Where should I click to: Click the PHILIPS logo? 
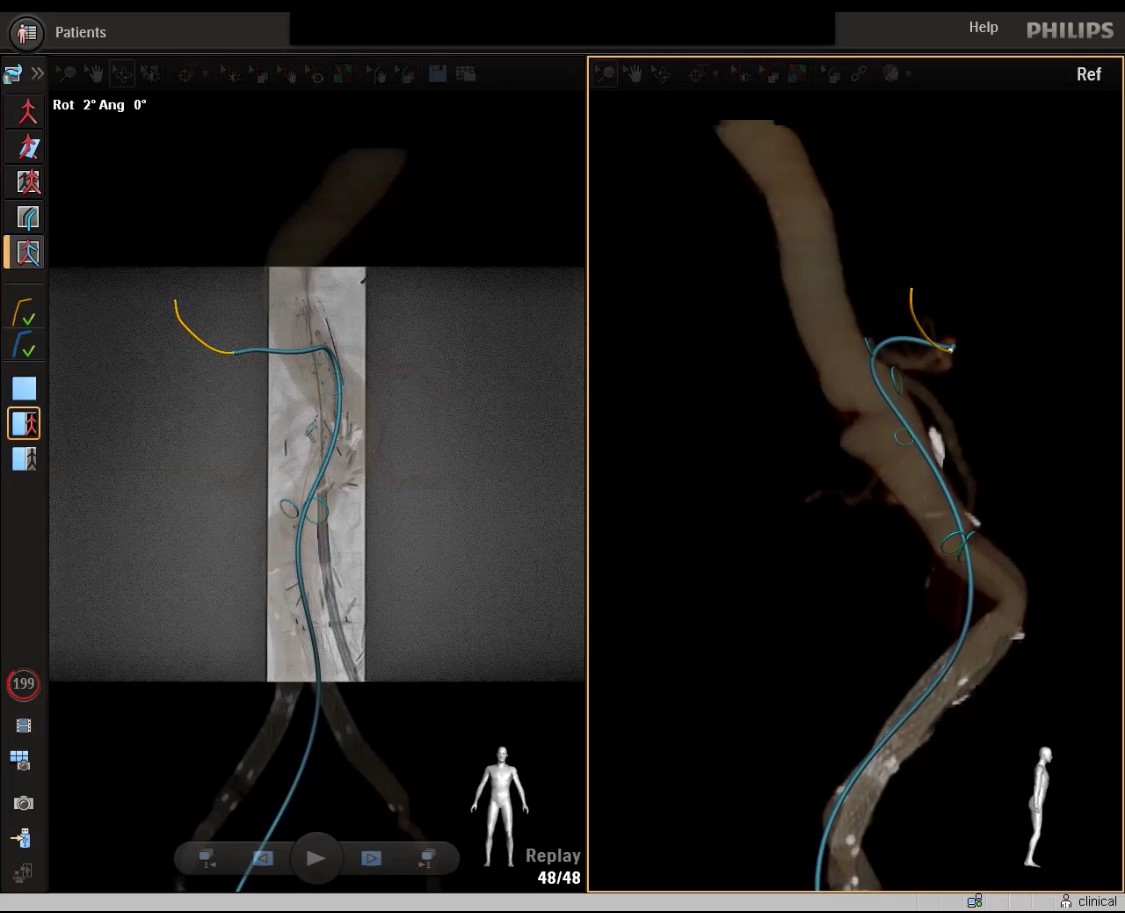1070,30
